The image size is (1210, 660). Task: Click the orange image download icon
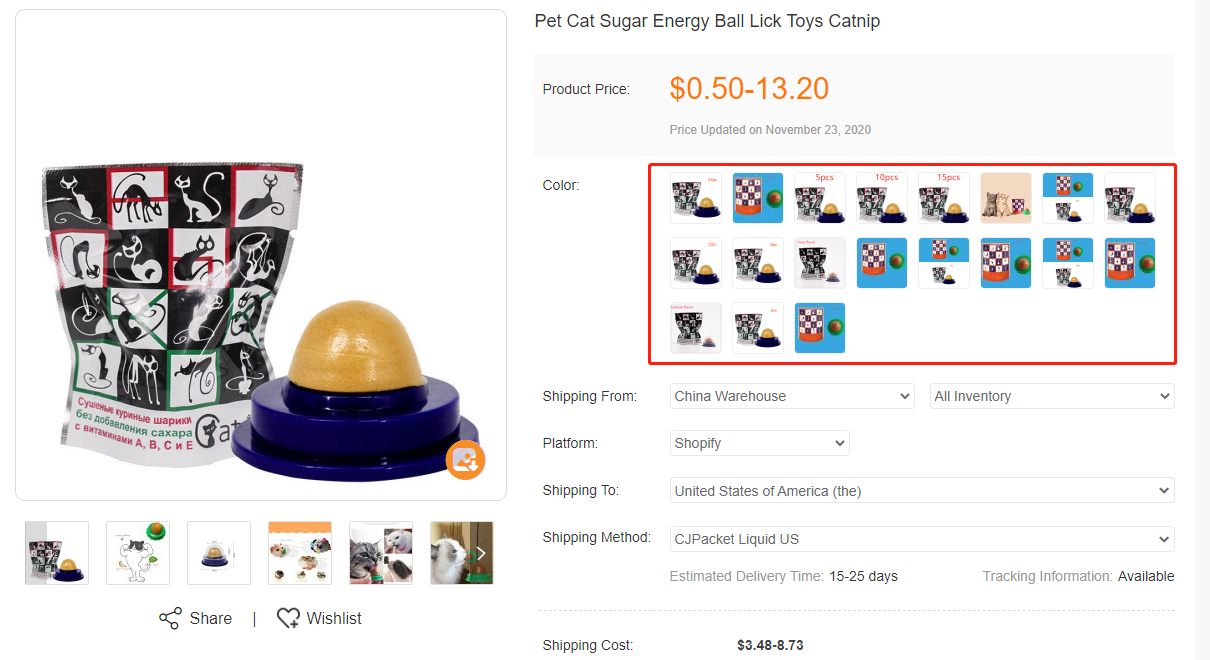coord(465,460)
